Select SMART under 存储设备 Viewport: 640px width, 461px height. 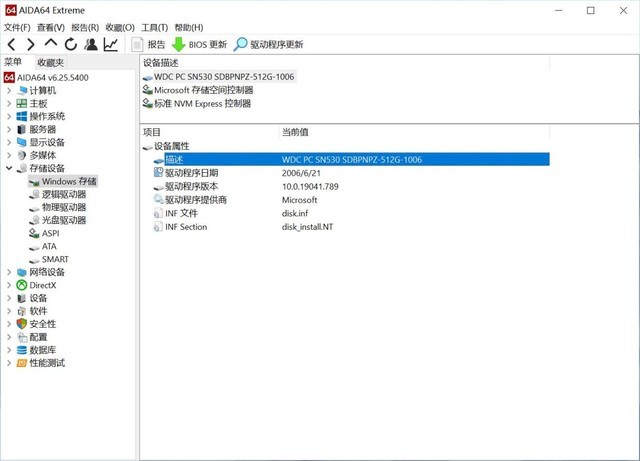click(55, 259)
